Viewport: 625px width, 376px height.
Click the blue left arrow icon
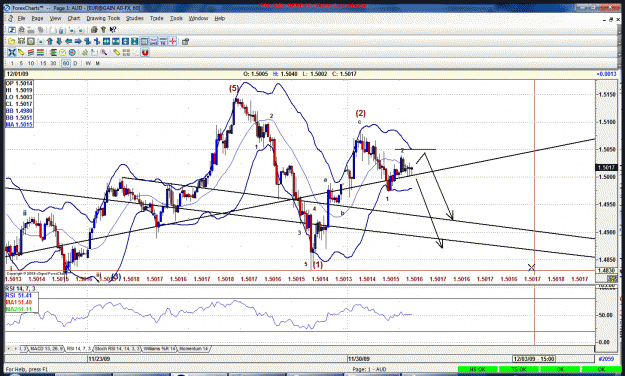tap(69, 41)
